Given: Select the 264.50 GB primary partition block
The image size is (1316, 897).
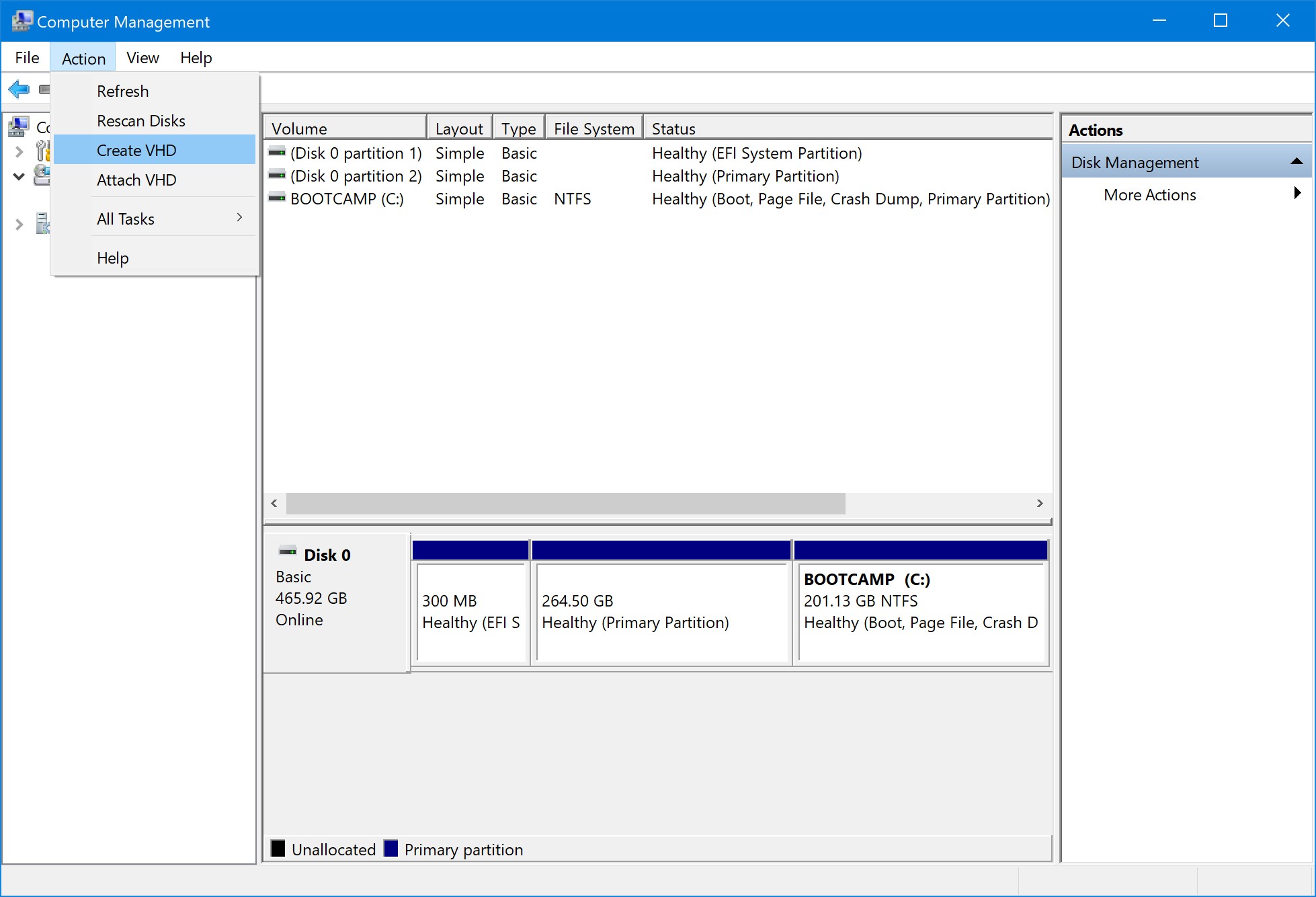Looking at the screenshot, I should [x=661, y=611].
